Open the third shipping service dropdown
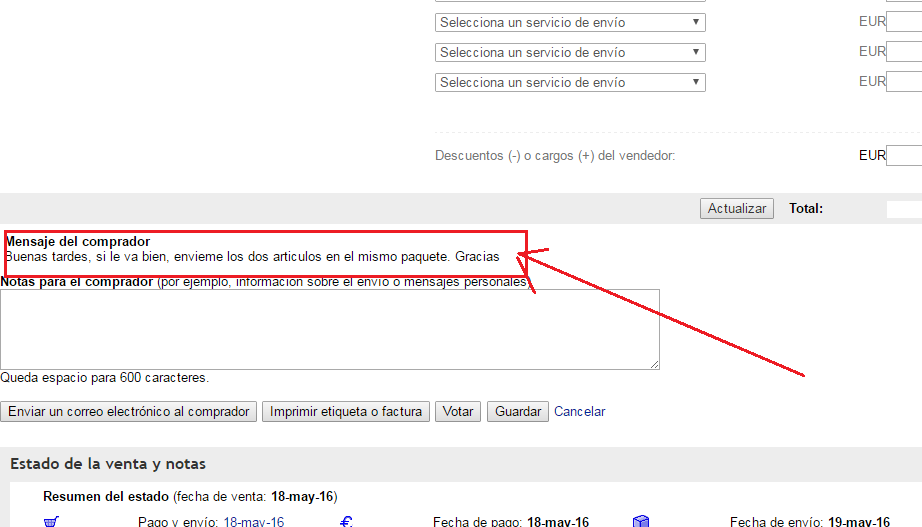This screenshot has height=527, width=922. [570, 82]
